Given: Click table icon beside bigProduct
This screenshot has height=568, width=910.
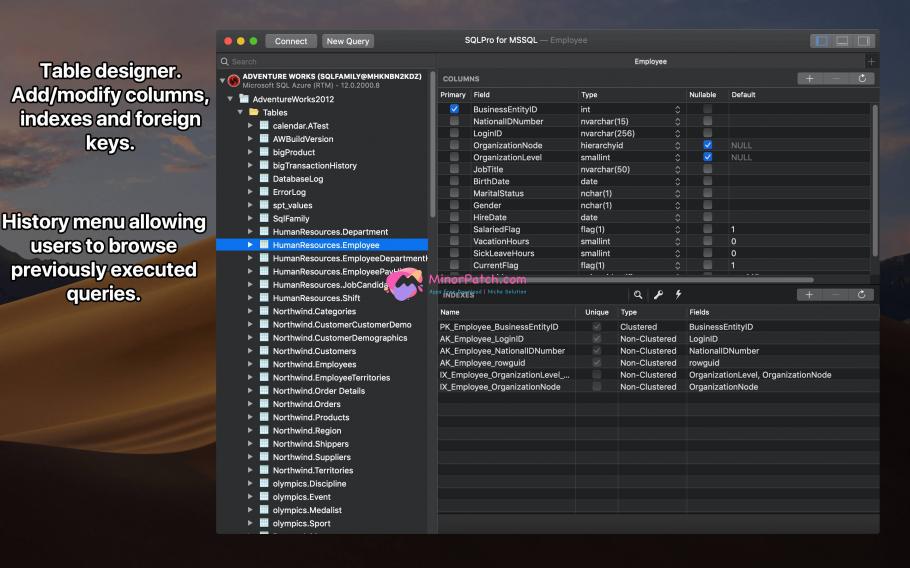Looking at the screenshot, I should click(264, 152).
